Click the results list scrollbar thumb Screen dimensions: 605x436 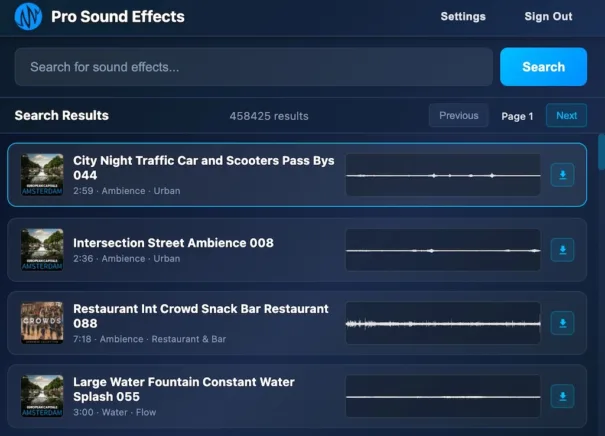(x=601, y=152)
